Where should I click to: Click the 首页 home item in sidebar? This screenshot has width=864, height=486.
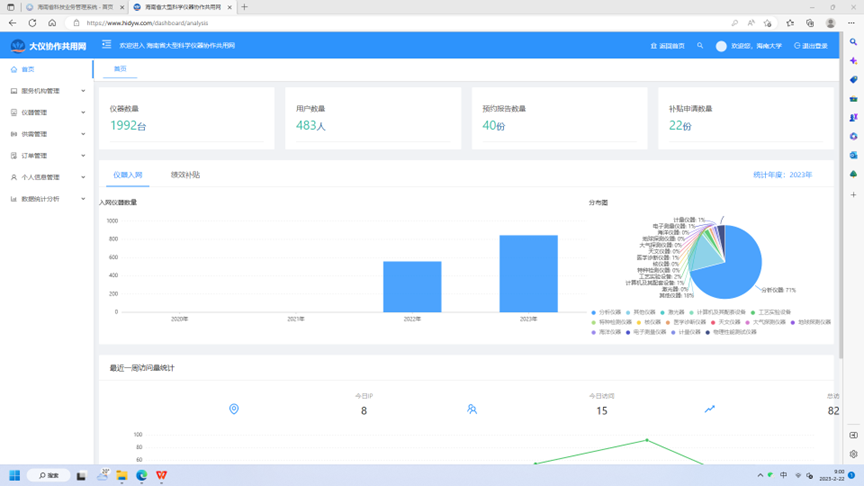28,69
